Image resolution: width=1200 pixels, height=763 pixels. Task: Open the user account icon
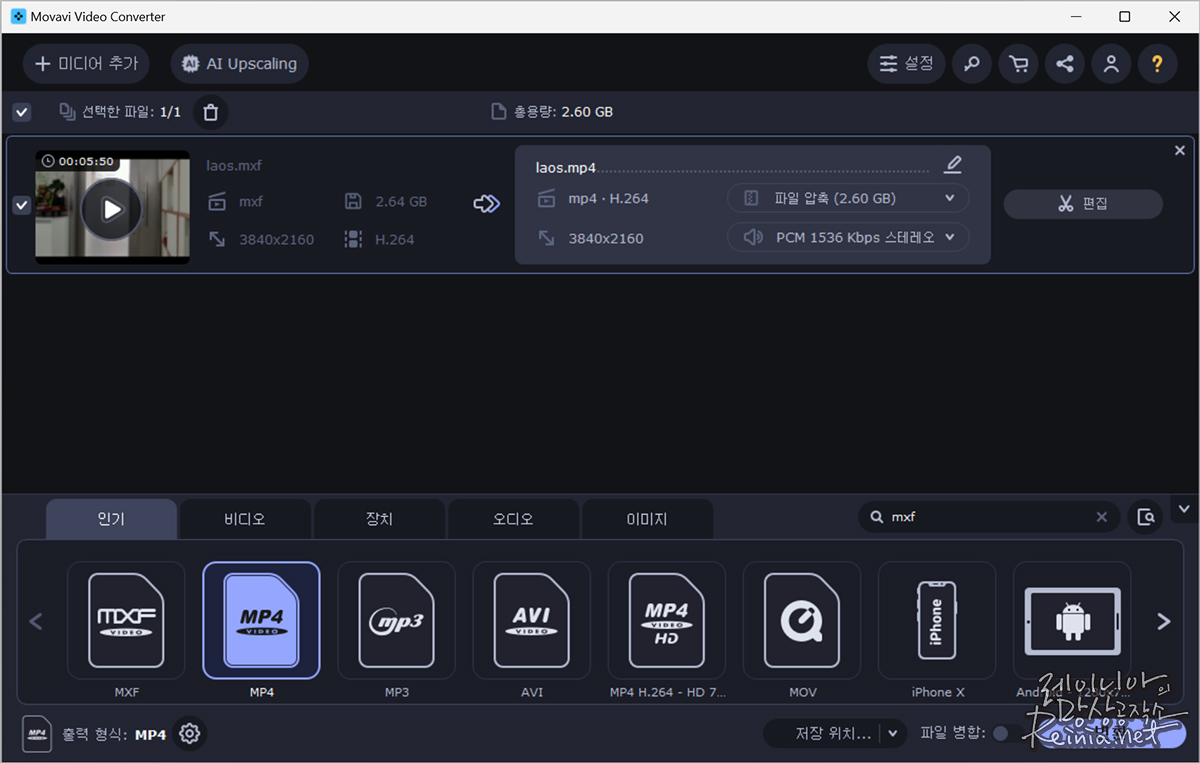tap(1111, 64)
